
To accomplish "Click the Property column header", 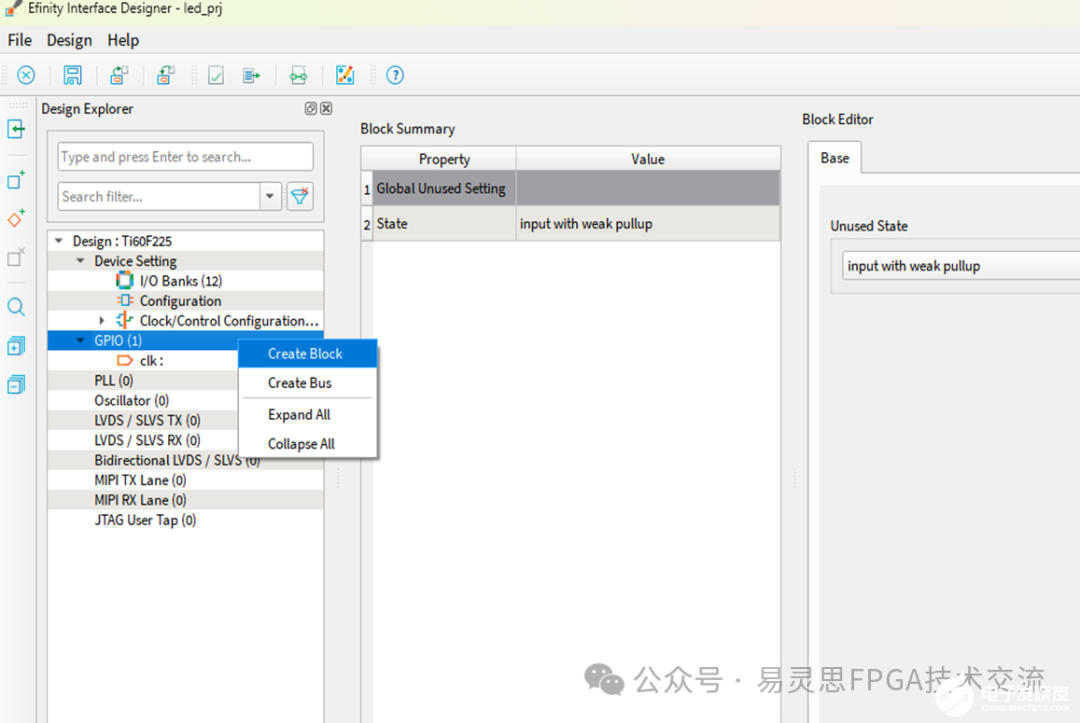I will click(x=444, y=159).
